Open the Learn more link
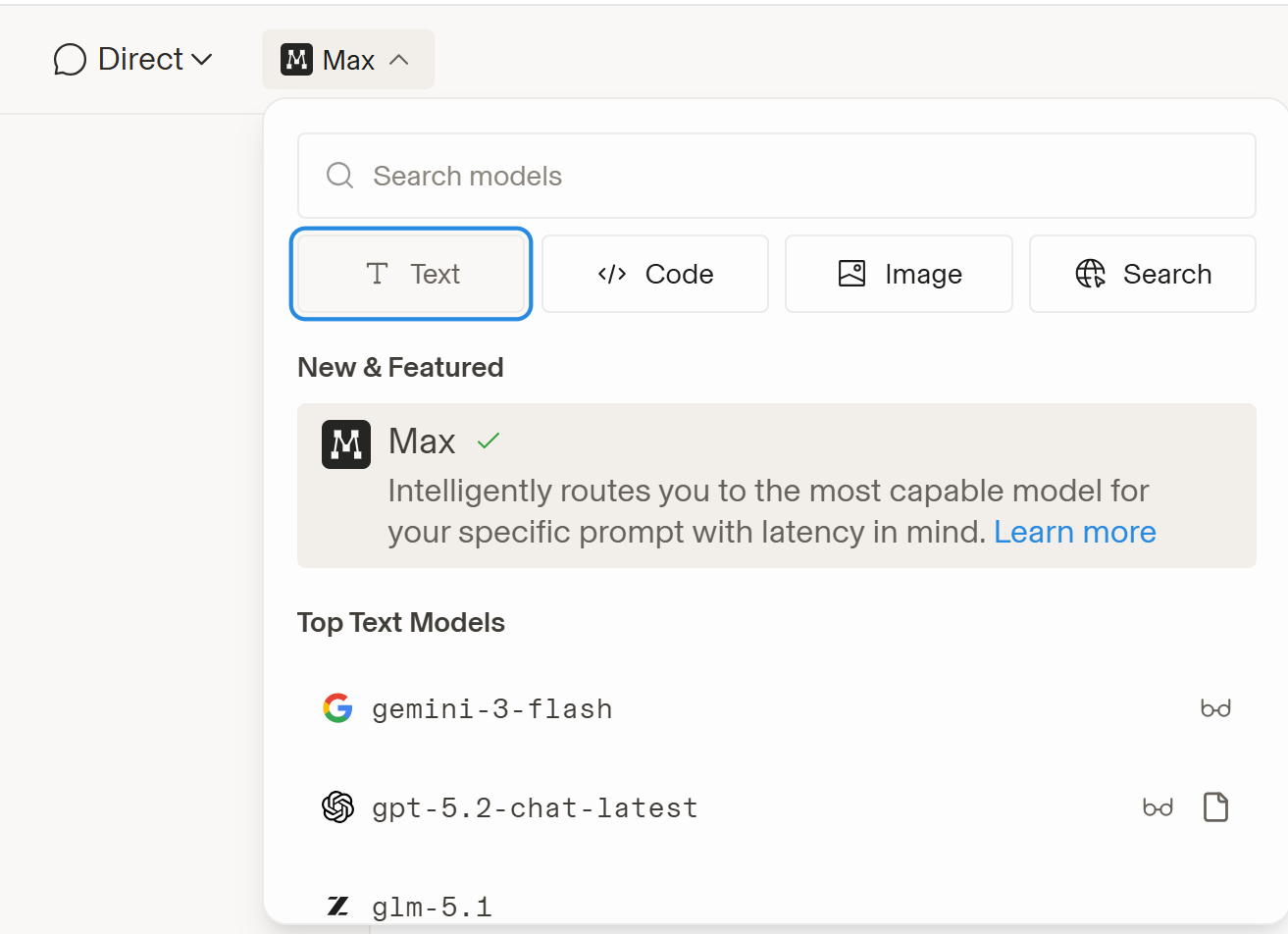Image resolution: width=1288 pixels, height=934 pixels. [1075, 532]
